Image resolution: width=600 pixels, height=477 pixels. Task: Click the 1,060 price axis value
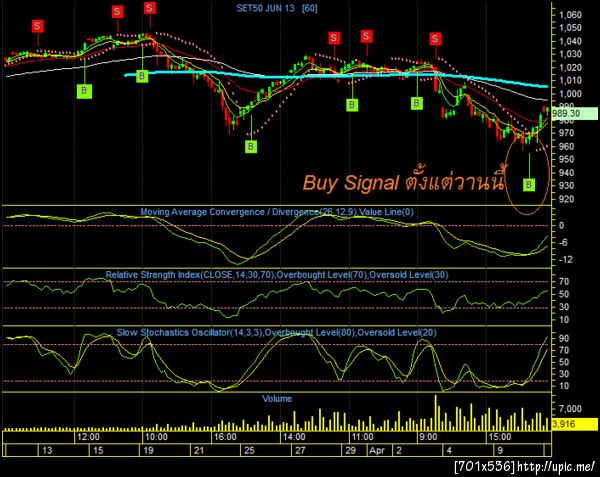click(x=570, y=15)
